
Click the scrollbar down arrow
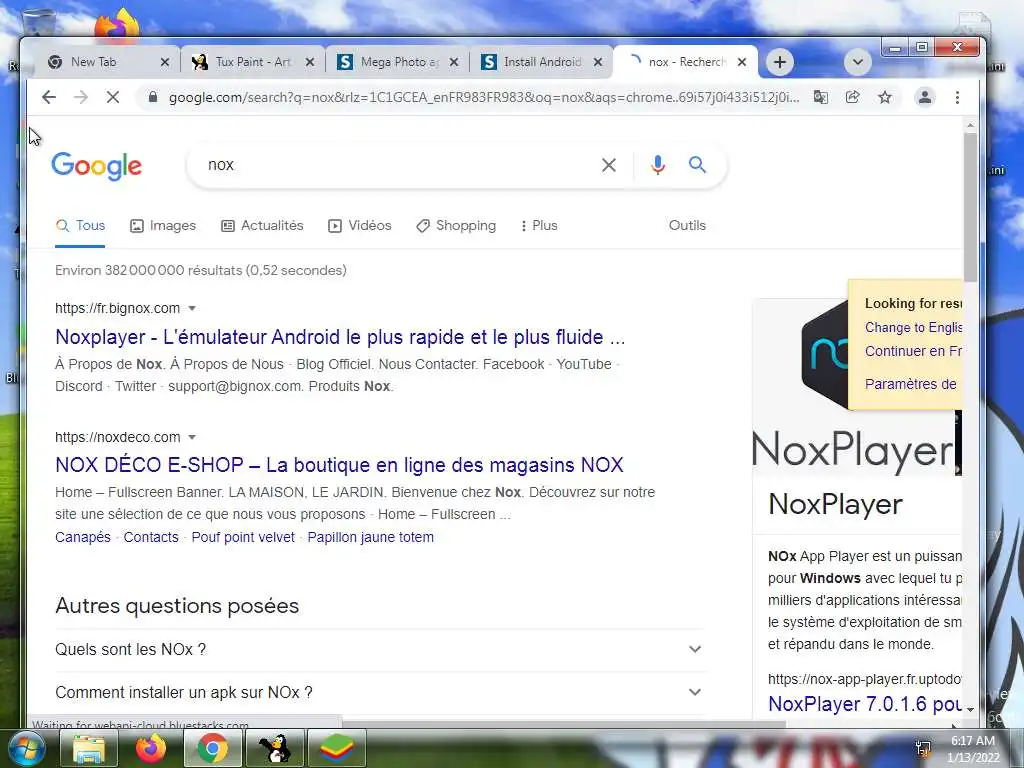tap(970, 709)
